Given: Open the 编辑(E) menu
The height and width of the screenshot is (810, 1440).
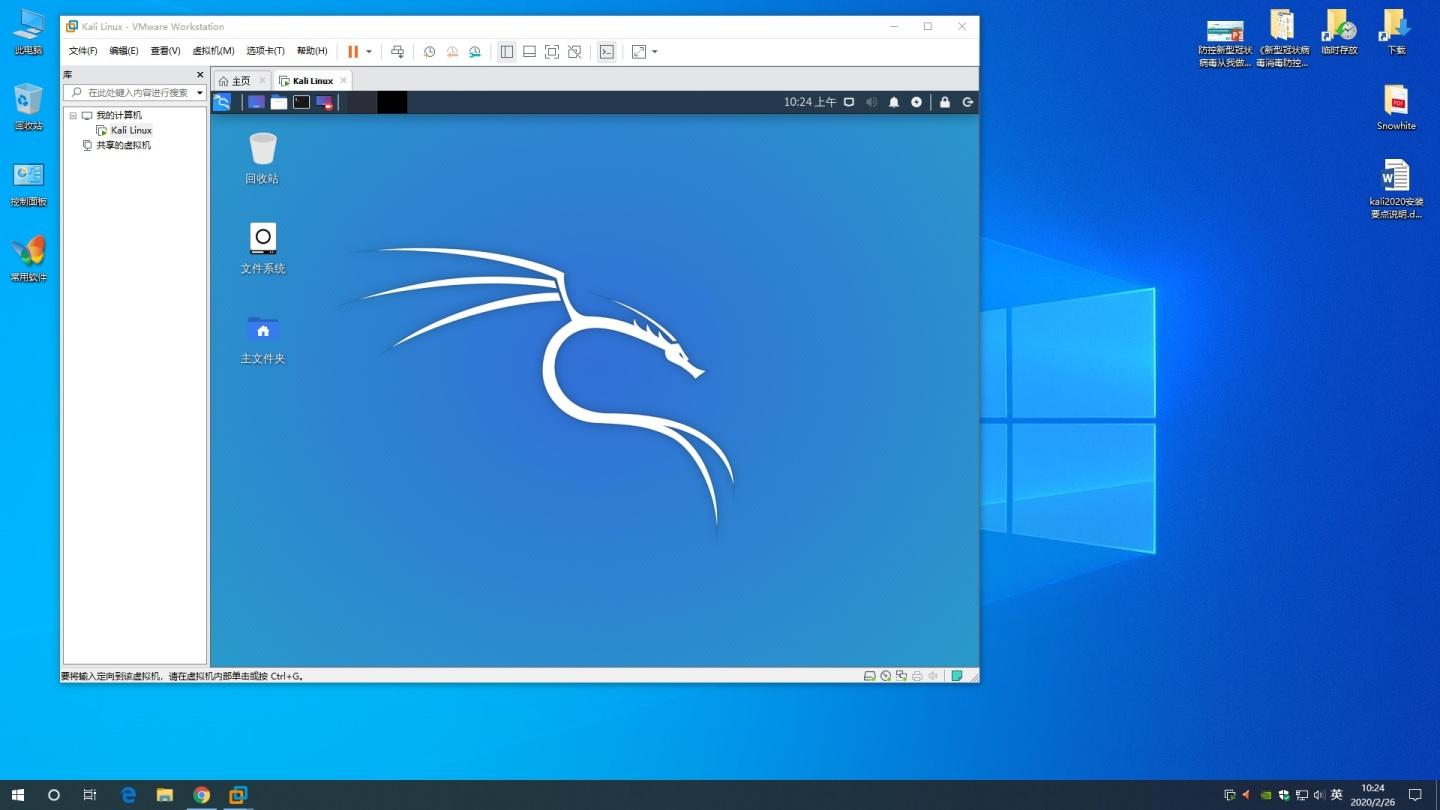Looking at the screenshot, I should click(x=124, y=51).
